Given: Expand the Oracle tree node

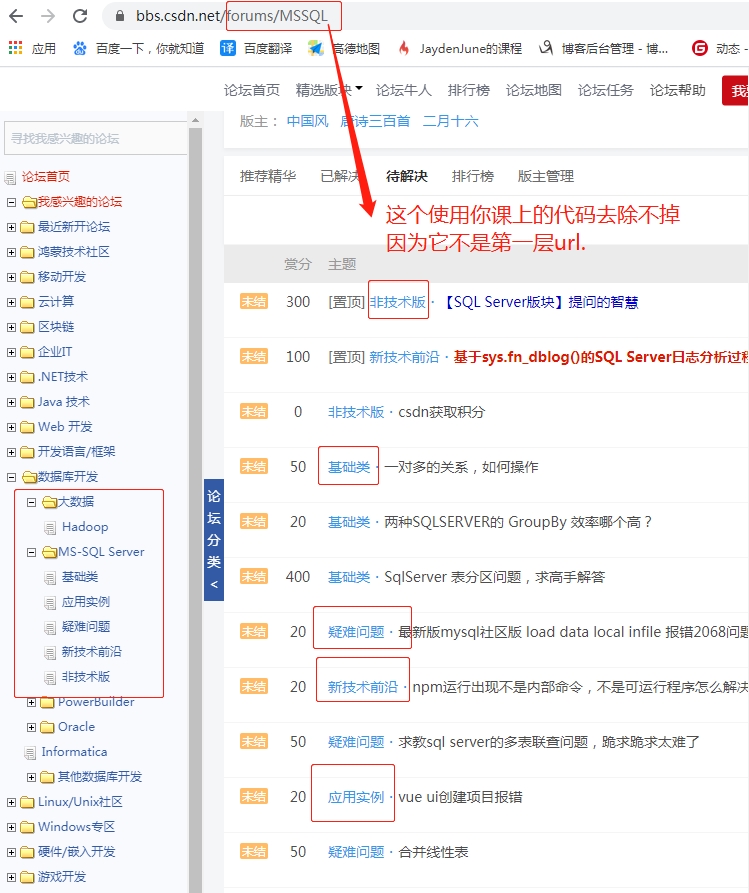Looking at the screenshot, I should coord(31,727).
